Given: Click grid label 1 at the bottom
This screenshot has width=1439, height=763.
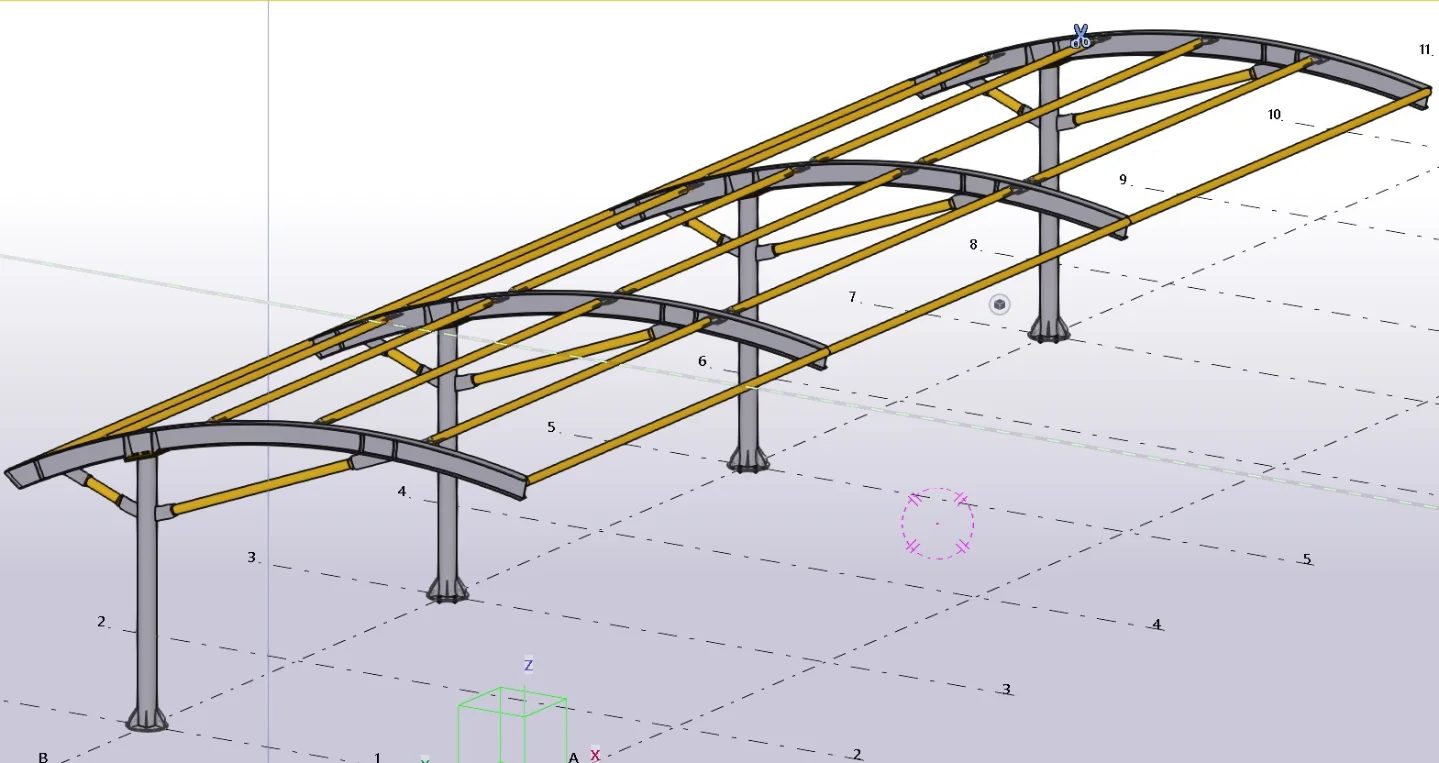Looking at the screenshot, I should pyautogui.click(x=378, y=757).
